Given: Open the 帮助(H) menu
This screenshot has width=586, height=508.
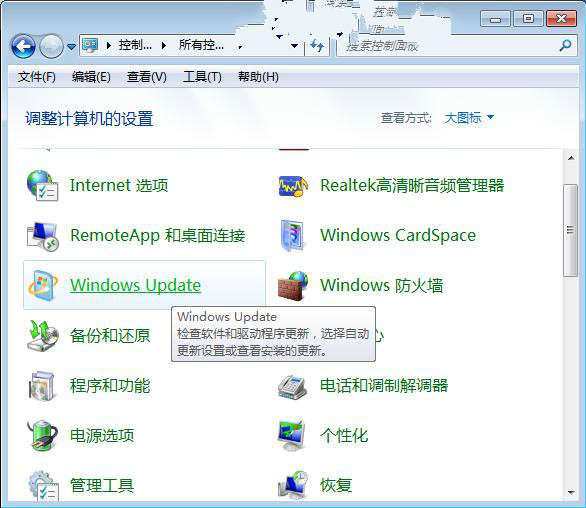Looking at the screenshot, I should [x=258, y=77].
